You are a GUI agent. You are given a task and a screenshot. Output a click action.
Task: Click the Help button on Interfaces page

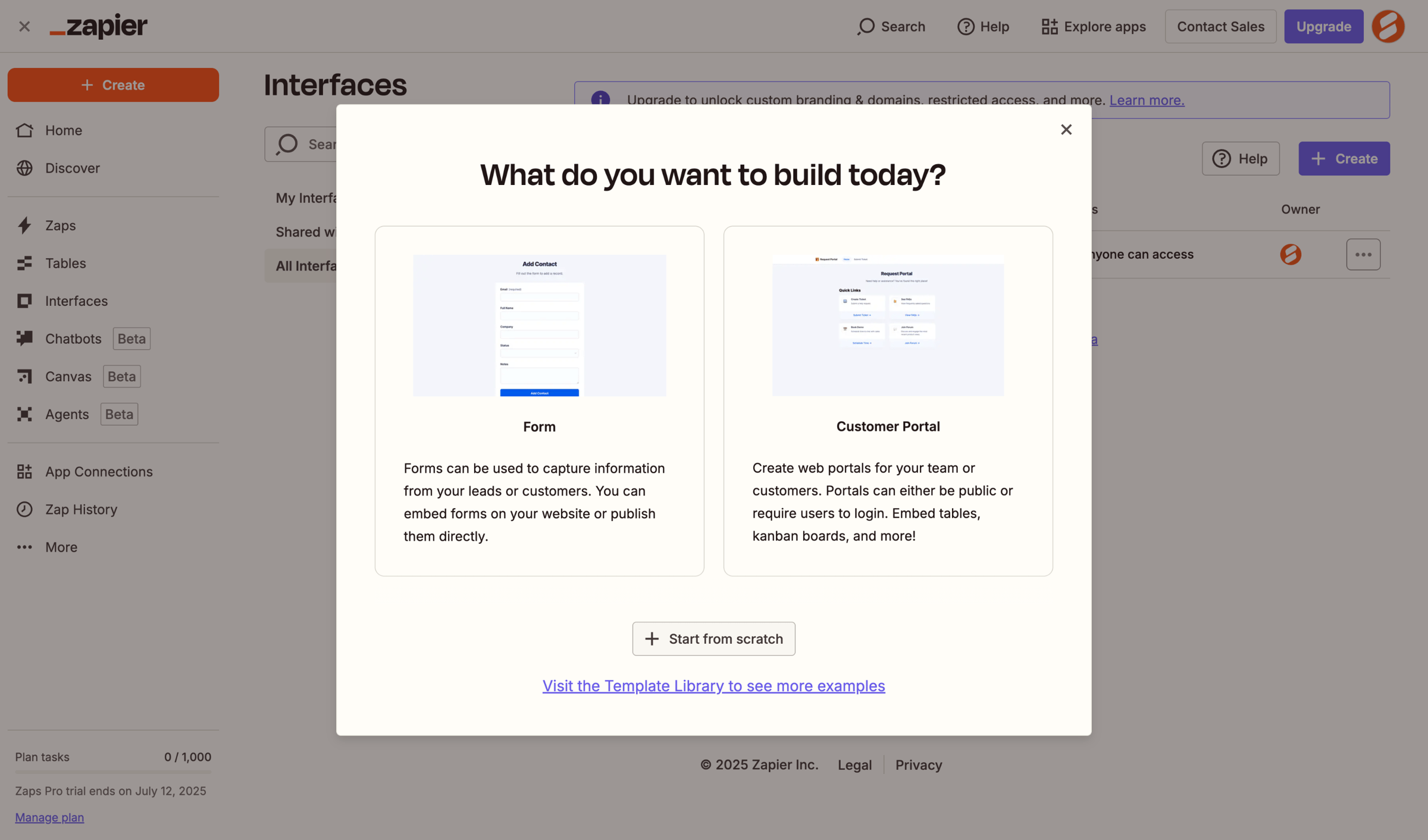coord(1241,158)
